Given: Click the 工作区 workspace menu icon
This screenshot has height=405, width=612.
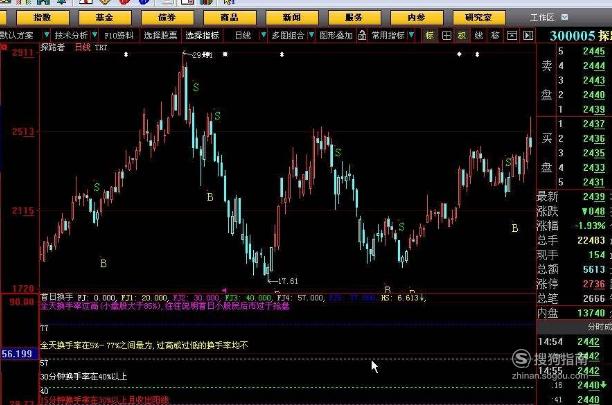Looking at the screenshot, I should 564,17.
